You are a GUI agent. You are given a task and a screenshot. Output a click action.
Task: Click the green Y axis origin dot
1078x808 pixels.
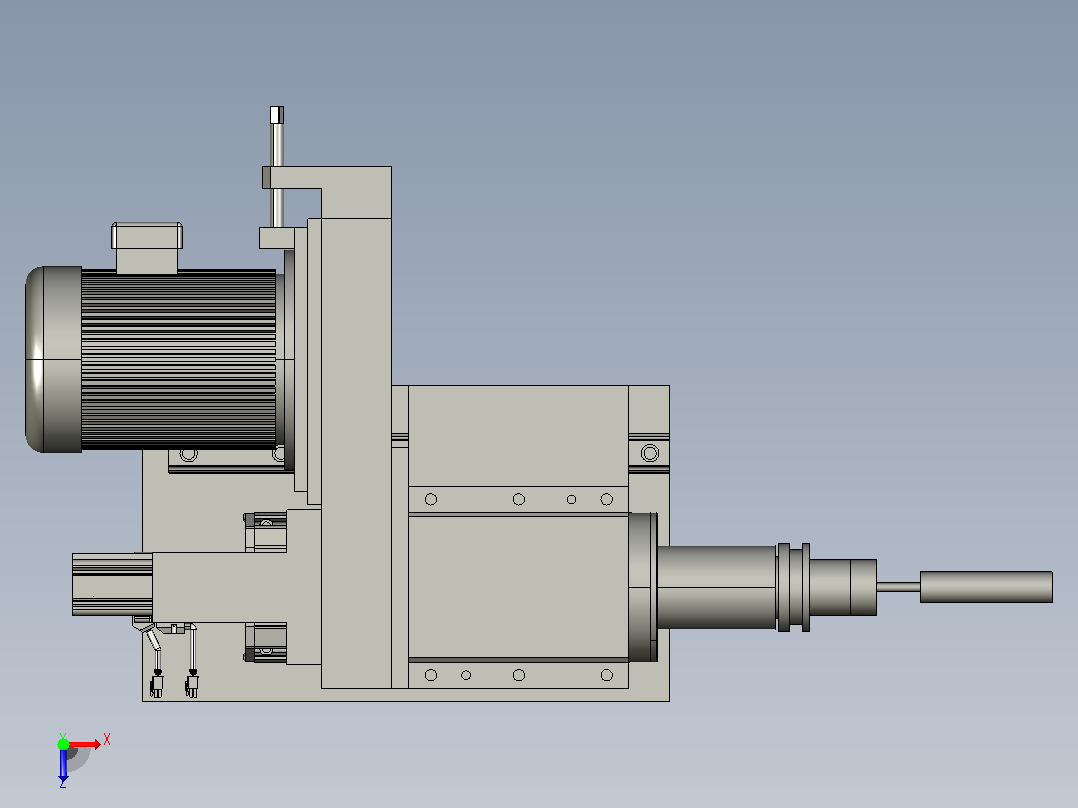point(63,743)
